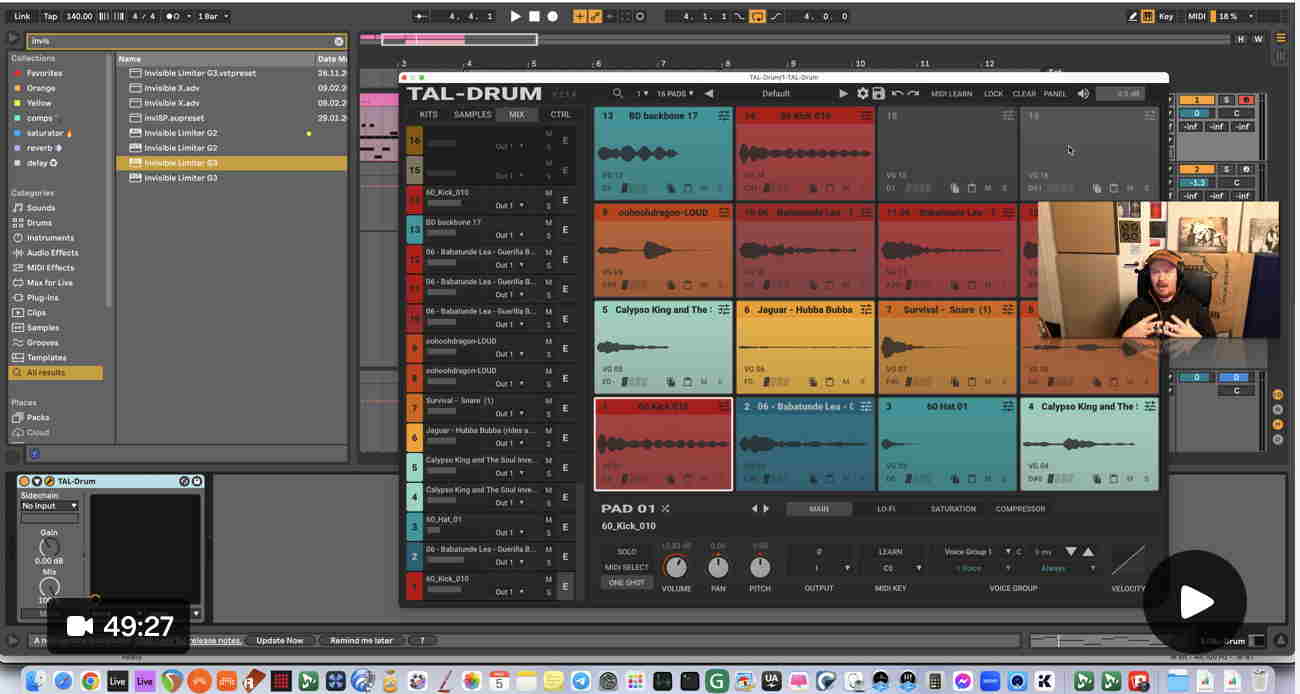Switch to the SAMPLES tab
The width and height of the screenshot is (1300, 694).
[x=472, y=115]
